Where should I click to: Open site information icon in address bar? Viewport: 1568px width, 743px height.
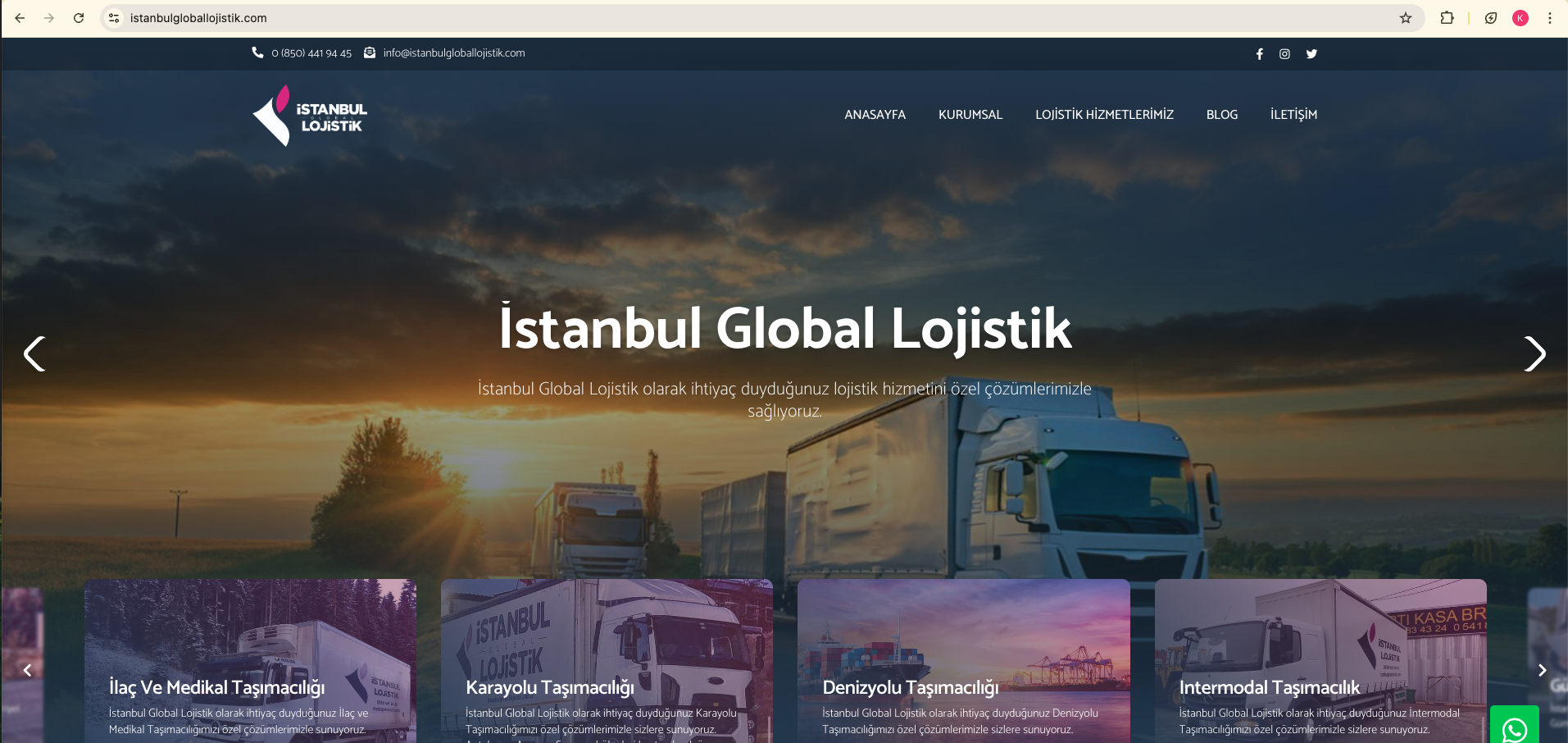[x=114, y=18]
